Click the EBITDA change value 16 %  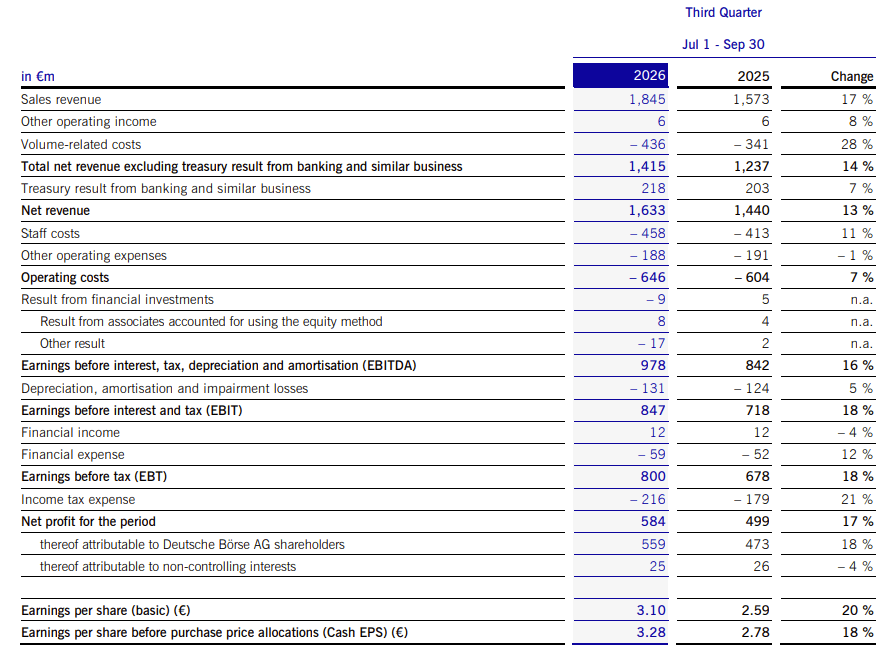coord(858,366)
